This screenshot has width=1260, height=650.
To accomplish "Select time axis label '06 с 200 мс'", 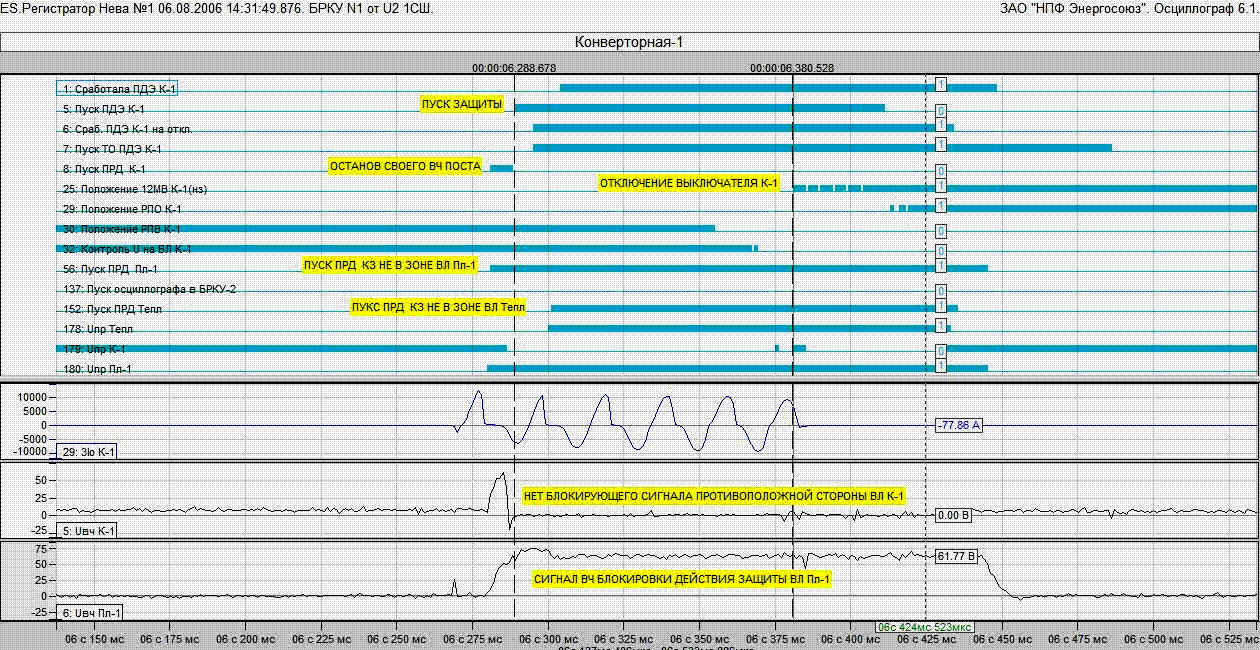I will [x=245, y=637].
